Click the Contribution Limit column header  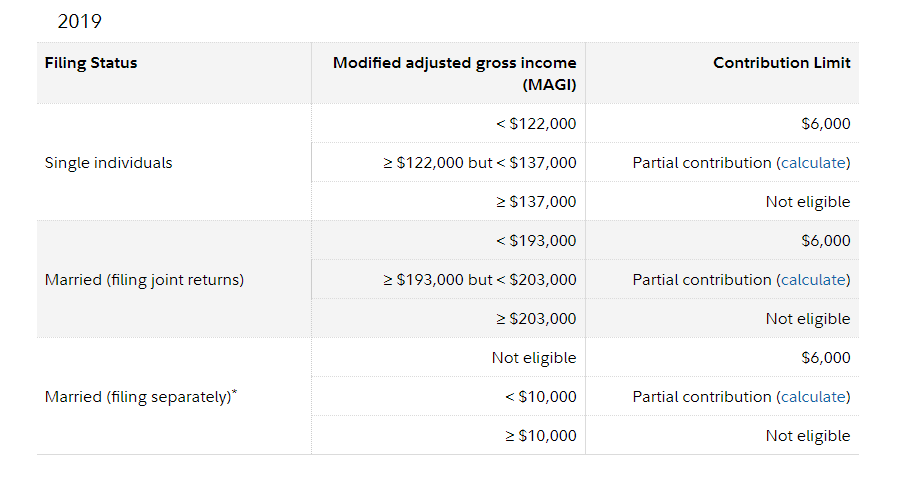tap(782, 63)
